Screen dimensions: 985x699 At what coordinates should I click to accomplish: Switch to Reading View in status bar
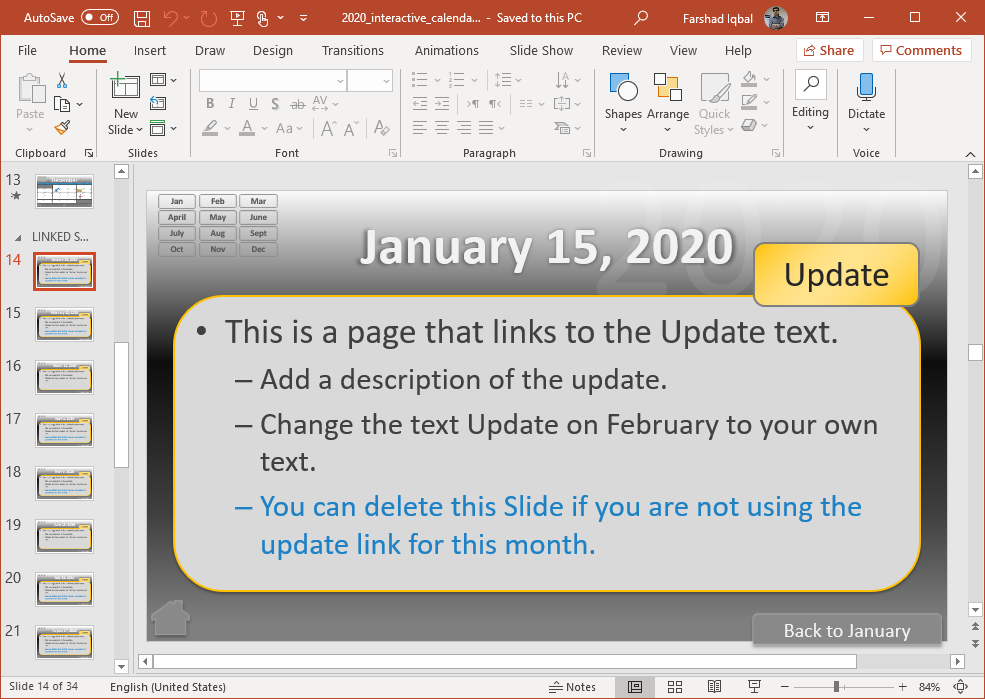[x=714, y=687]
